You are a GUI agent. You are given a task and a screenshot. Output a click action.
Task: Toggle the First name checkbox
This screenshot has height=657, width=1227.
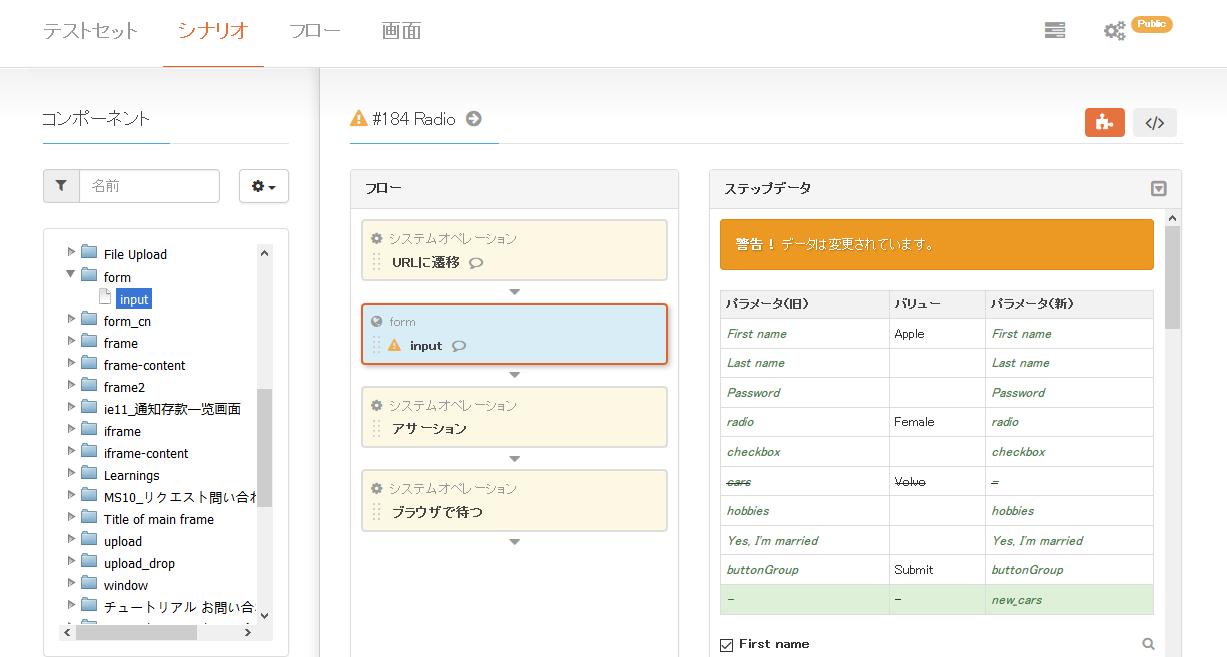[x=727, y=645]
